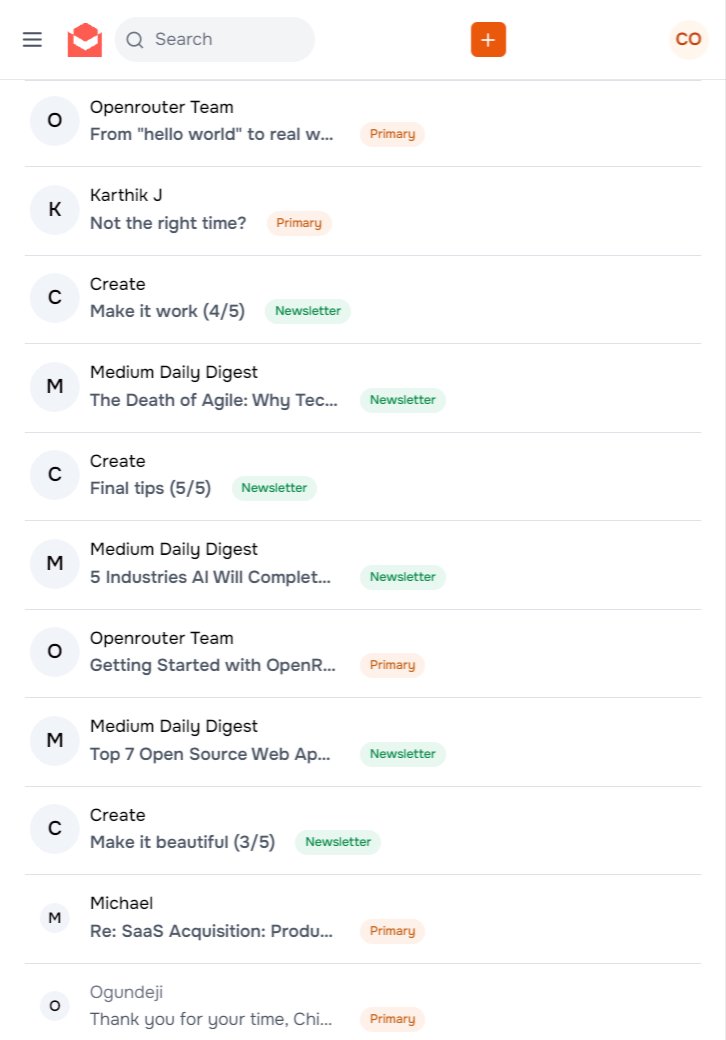Click Newsletter tag on "Make it beautiful (3/5)"

tap(338, 842)
